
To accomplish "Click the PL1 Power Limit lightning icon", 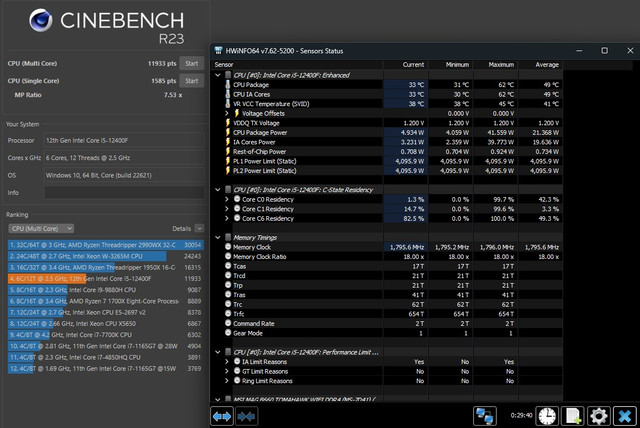I will click(228, 161).
